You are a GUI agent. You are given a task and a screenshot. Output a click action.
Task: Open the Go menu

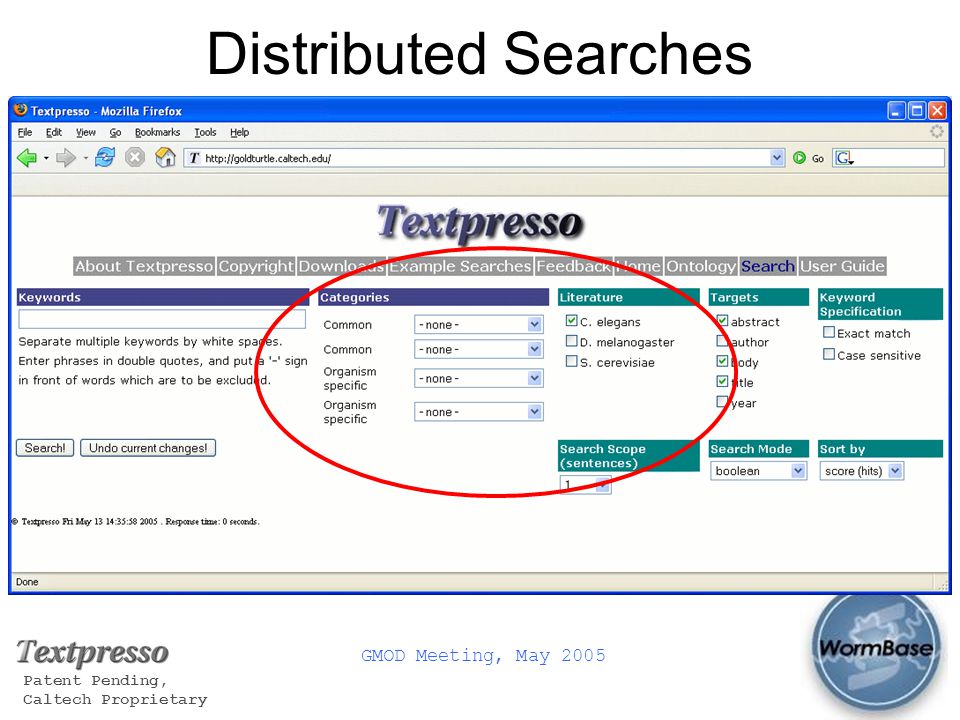(115, 132)
